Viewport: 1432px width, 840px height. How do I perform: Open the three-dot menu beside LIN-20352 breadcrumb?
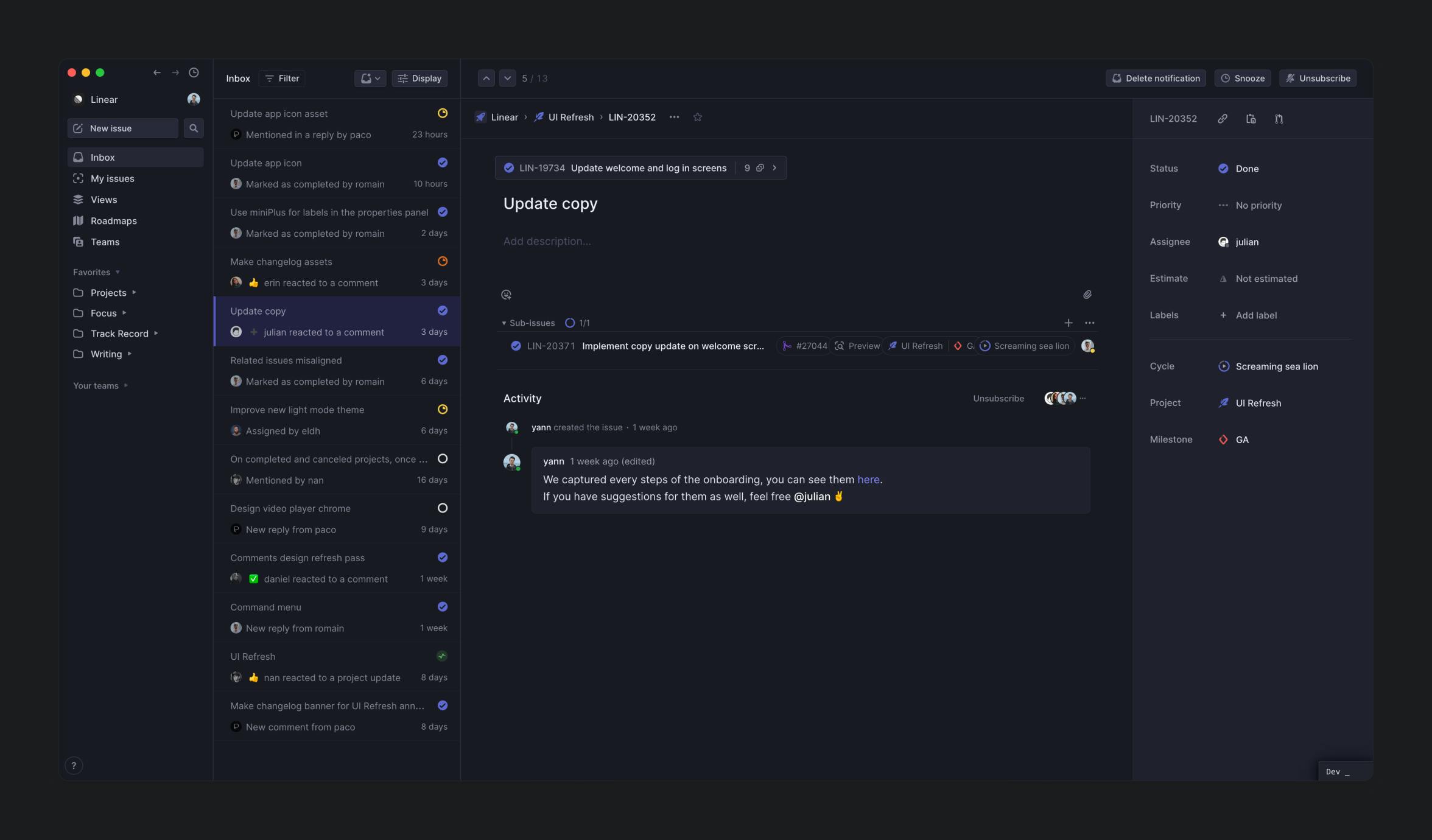(x=674, y=117)
